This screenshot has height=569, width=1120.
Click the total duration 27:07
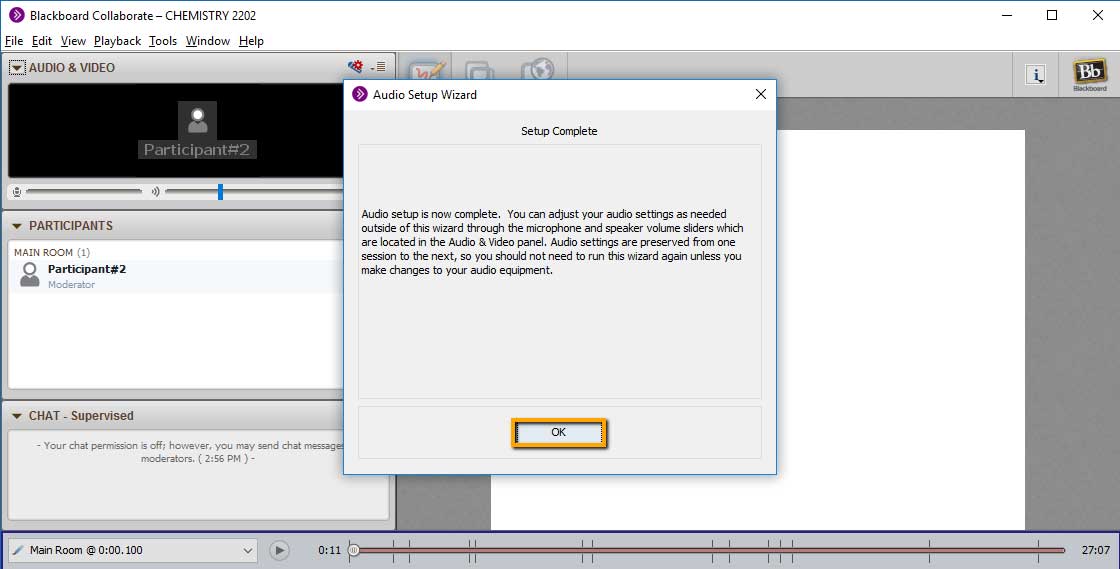(1096, 550)
